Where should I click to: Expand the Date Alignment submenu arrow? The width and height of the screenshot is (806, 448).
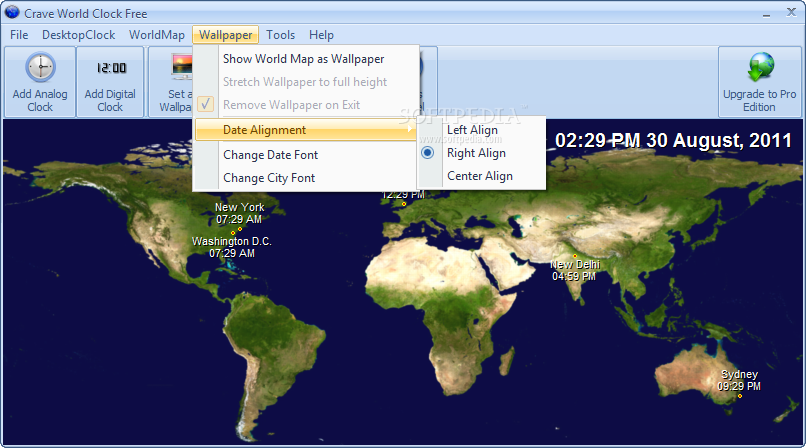click(x=410, y=129)
